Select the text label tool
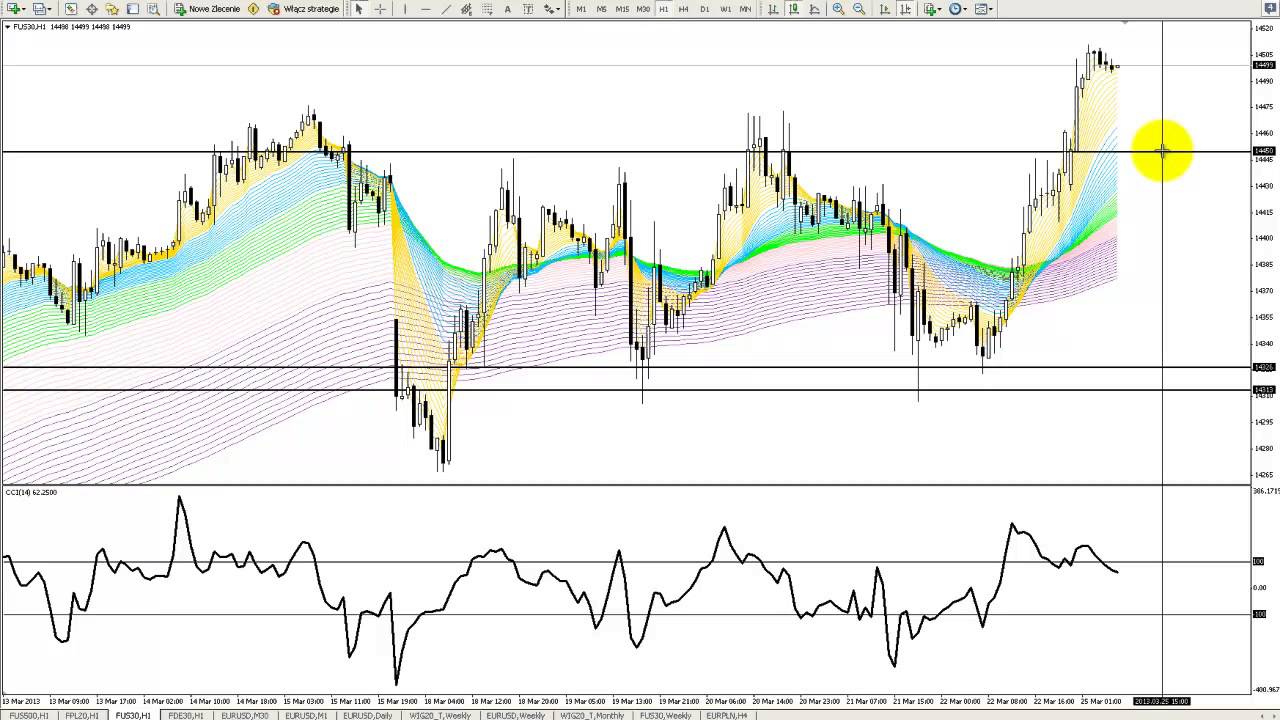 (x=528, y=9)
